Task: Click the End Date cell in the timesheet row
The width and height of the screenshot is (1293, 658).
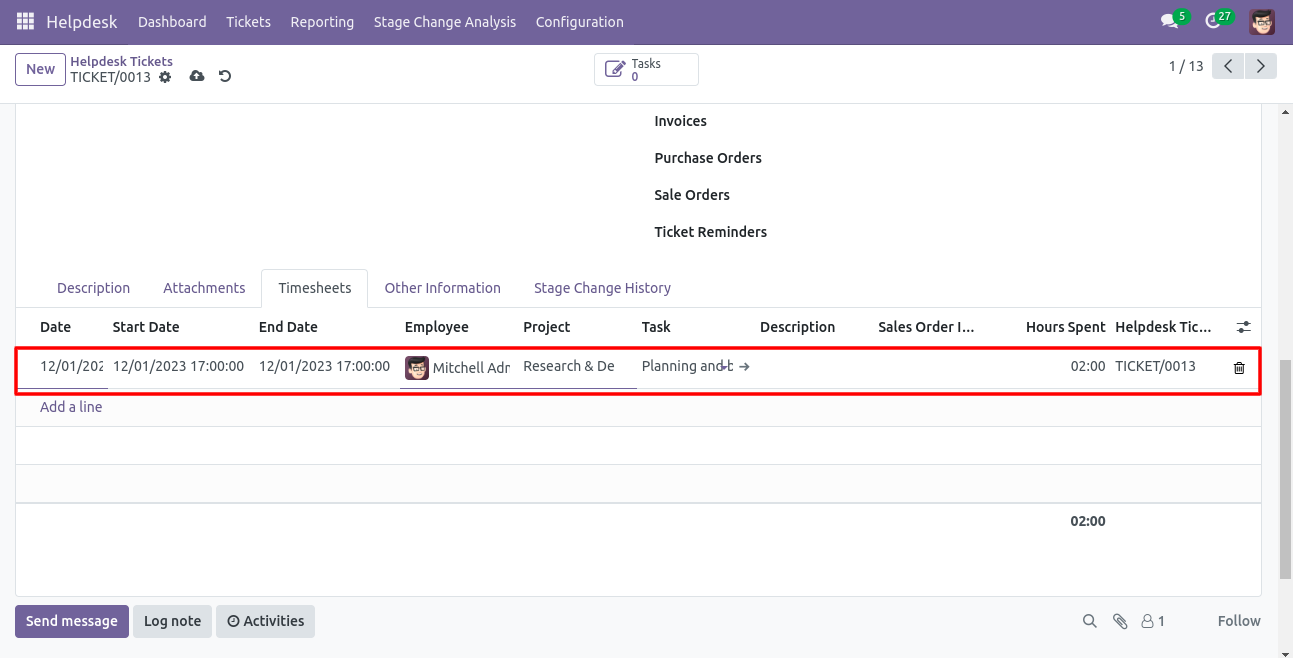Action: coord(324,366)
